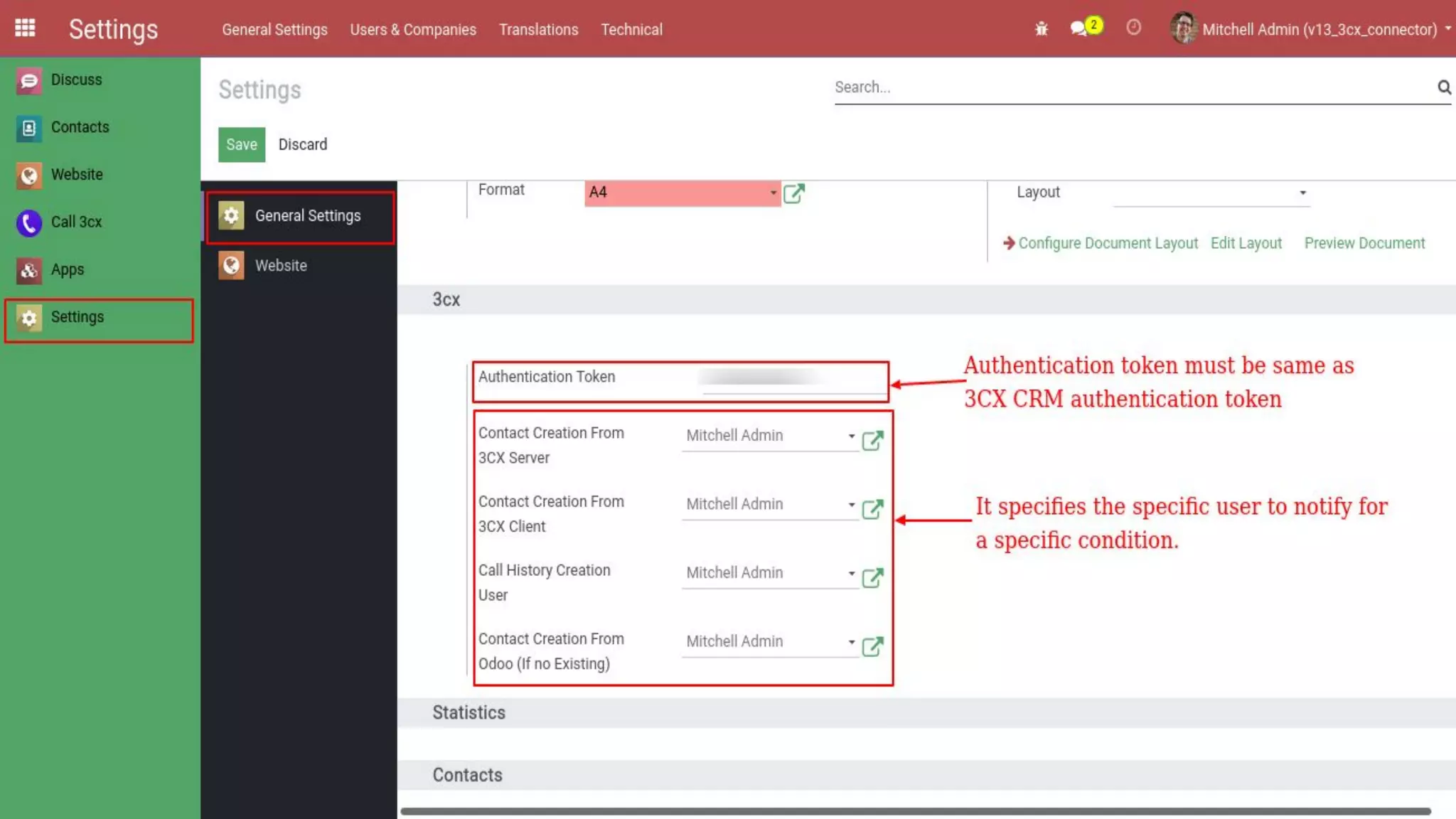Expand the paper Format A4 dropdown
Viewport: 1456px width, 819px height.
(773, 193)
